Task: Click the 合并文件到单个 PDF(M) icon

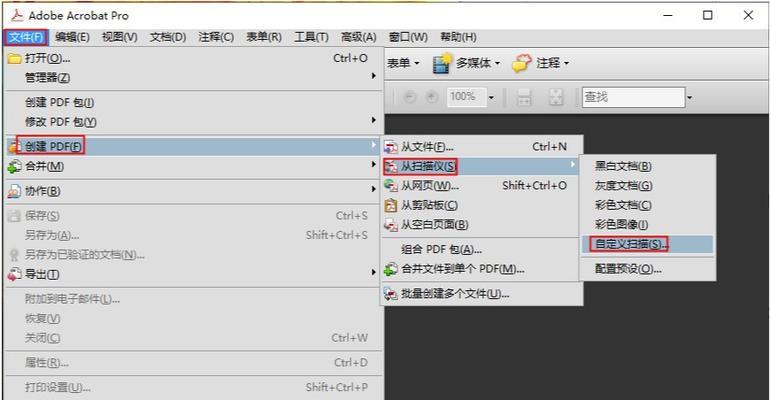Action: [x=391, y=269]
